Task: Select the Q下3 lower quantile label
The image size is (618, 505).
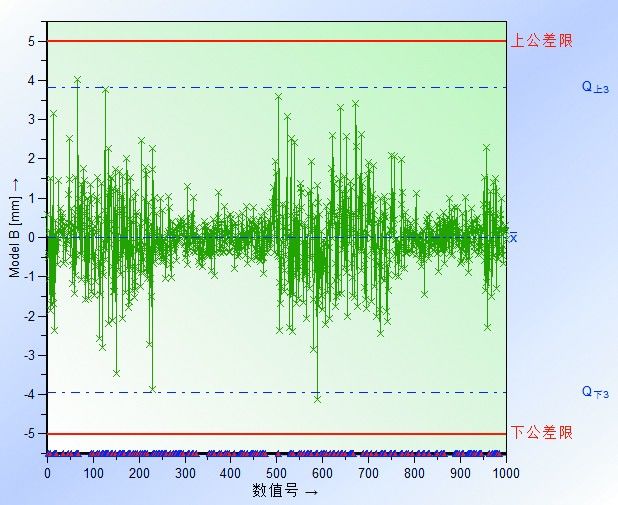Action: (596, 393)
